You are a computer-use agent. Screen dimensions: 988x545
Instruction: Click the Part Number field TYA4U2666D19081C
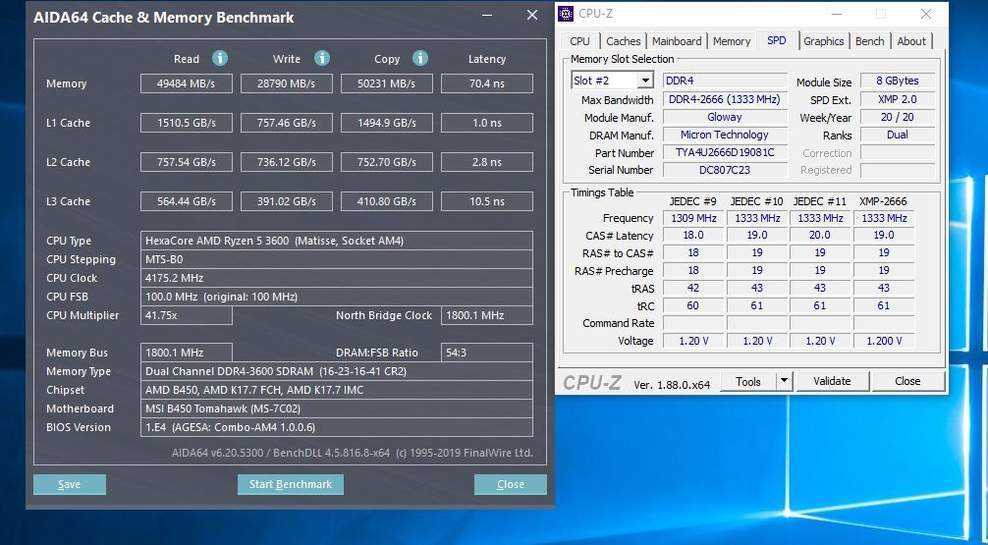(725, 153)
